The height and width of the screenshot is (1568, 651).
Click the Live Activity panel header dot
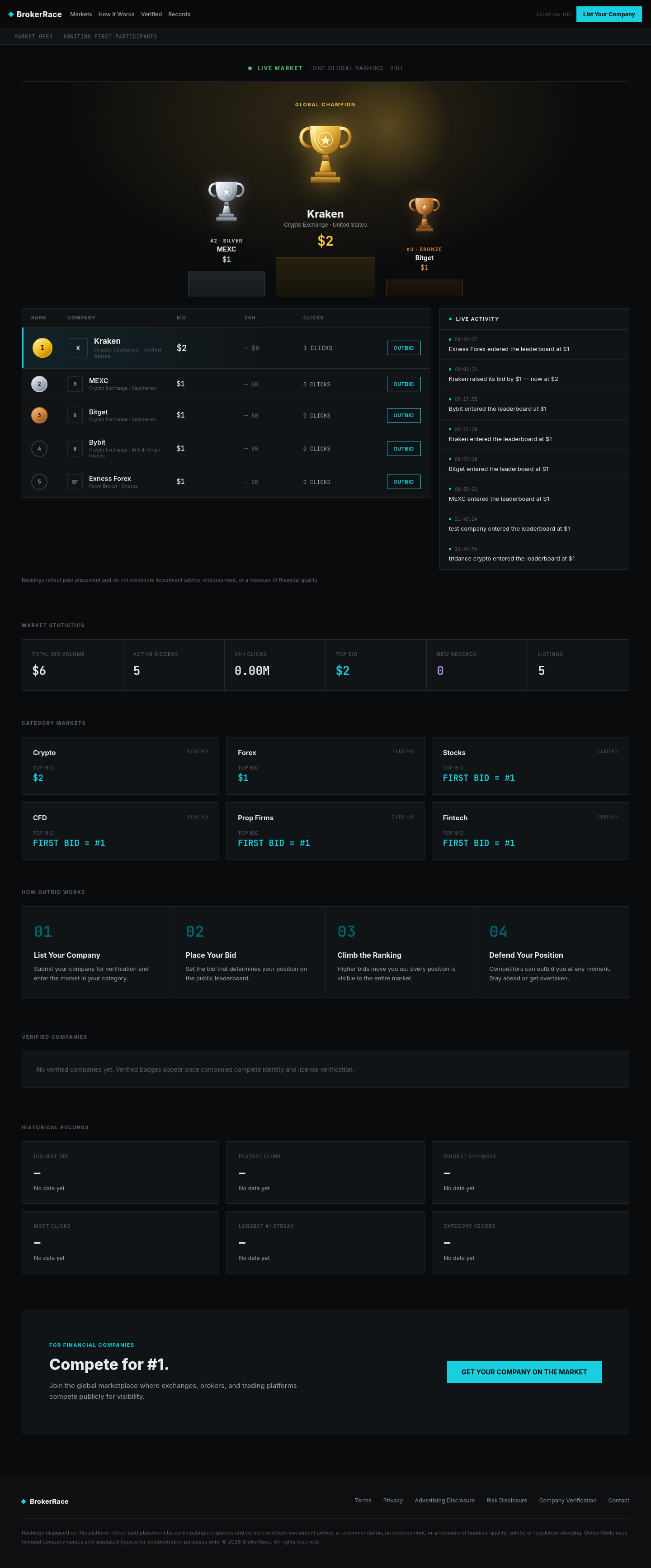click(450, 319)
